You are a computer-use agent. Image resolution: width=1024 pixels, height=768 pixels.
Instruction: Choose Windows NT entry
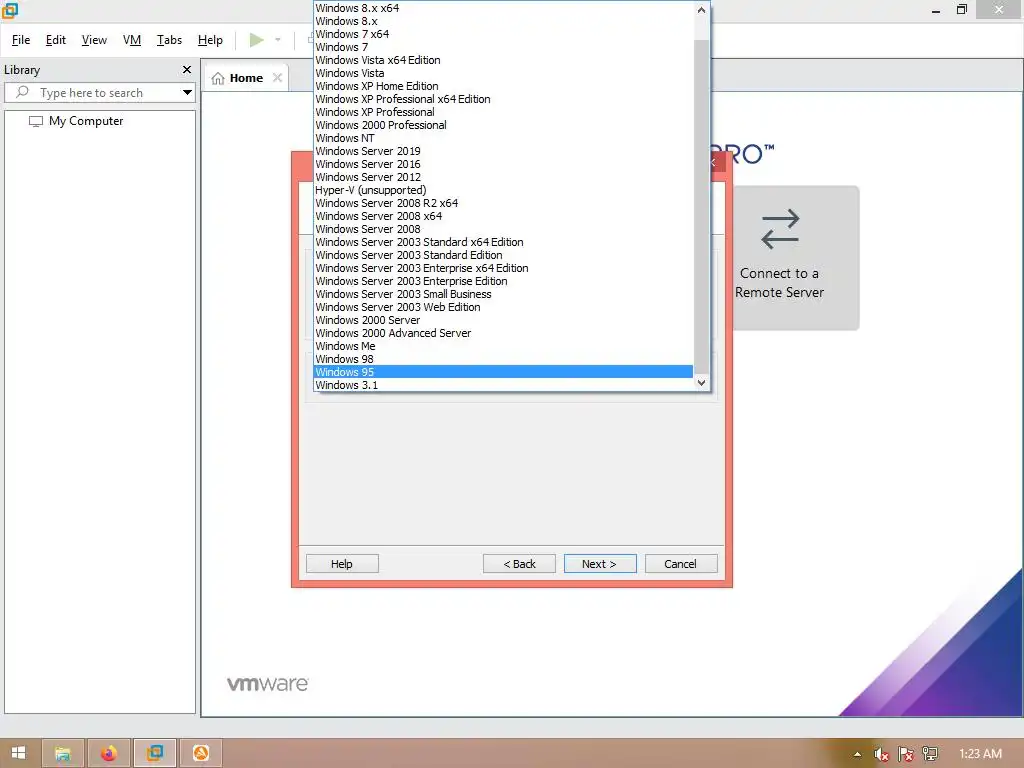[x=503, y=138]
